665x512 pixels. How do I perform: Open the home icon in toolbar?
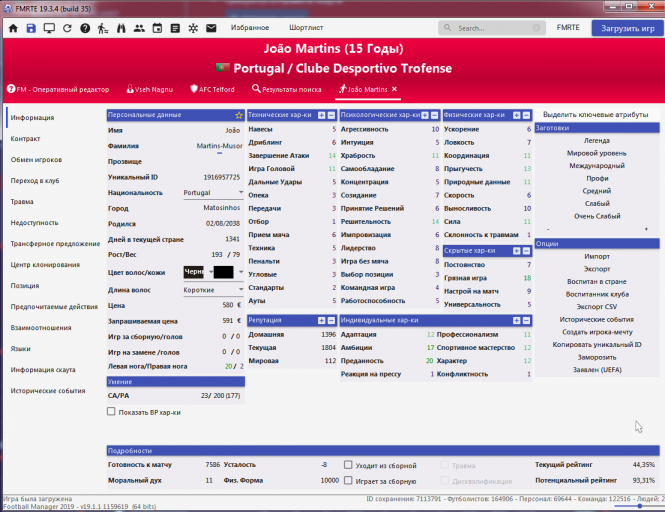click(x=13, y=28)
